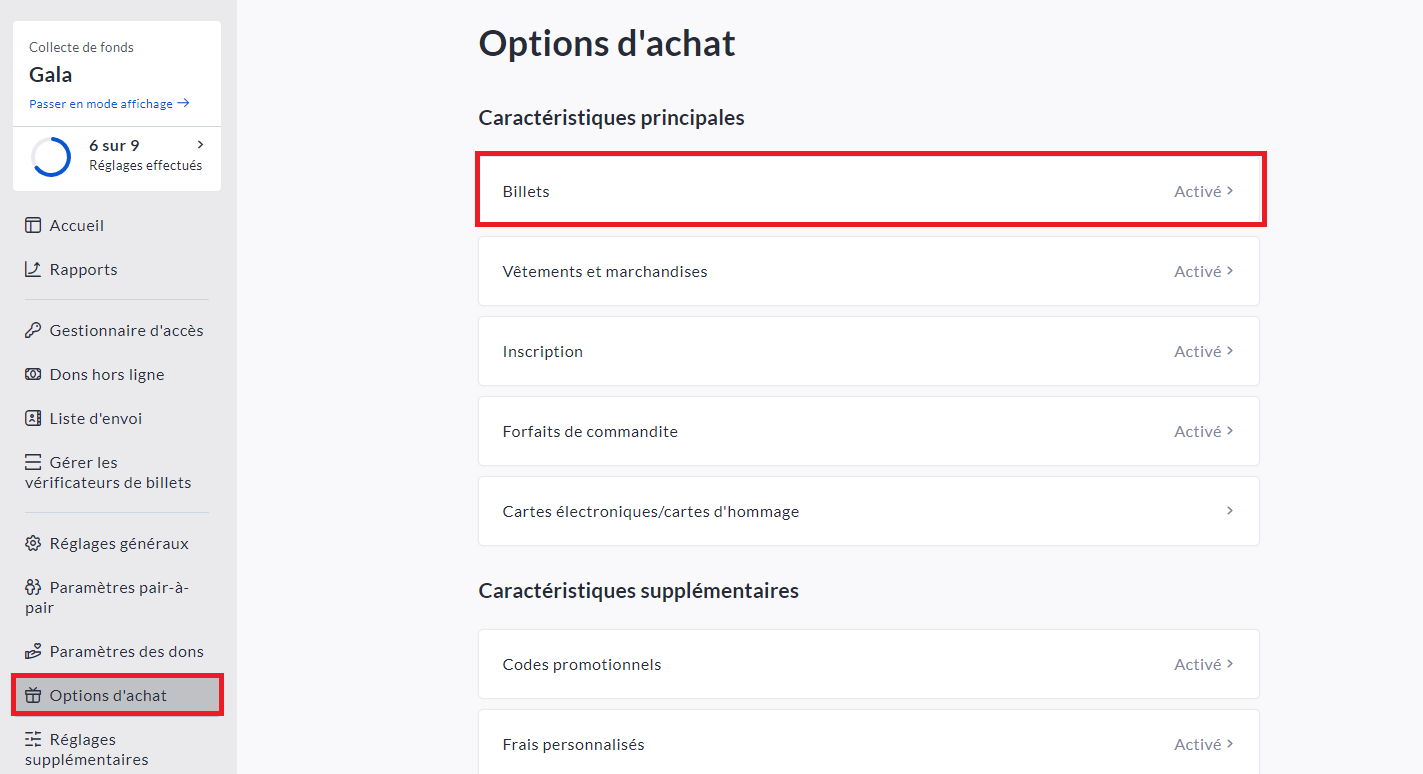Click the circular settings progress ring
Viewport: 1423px width, 774px height.
point(51,156)
